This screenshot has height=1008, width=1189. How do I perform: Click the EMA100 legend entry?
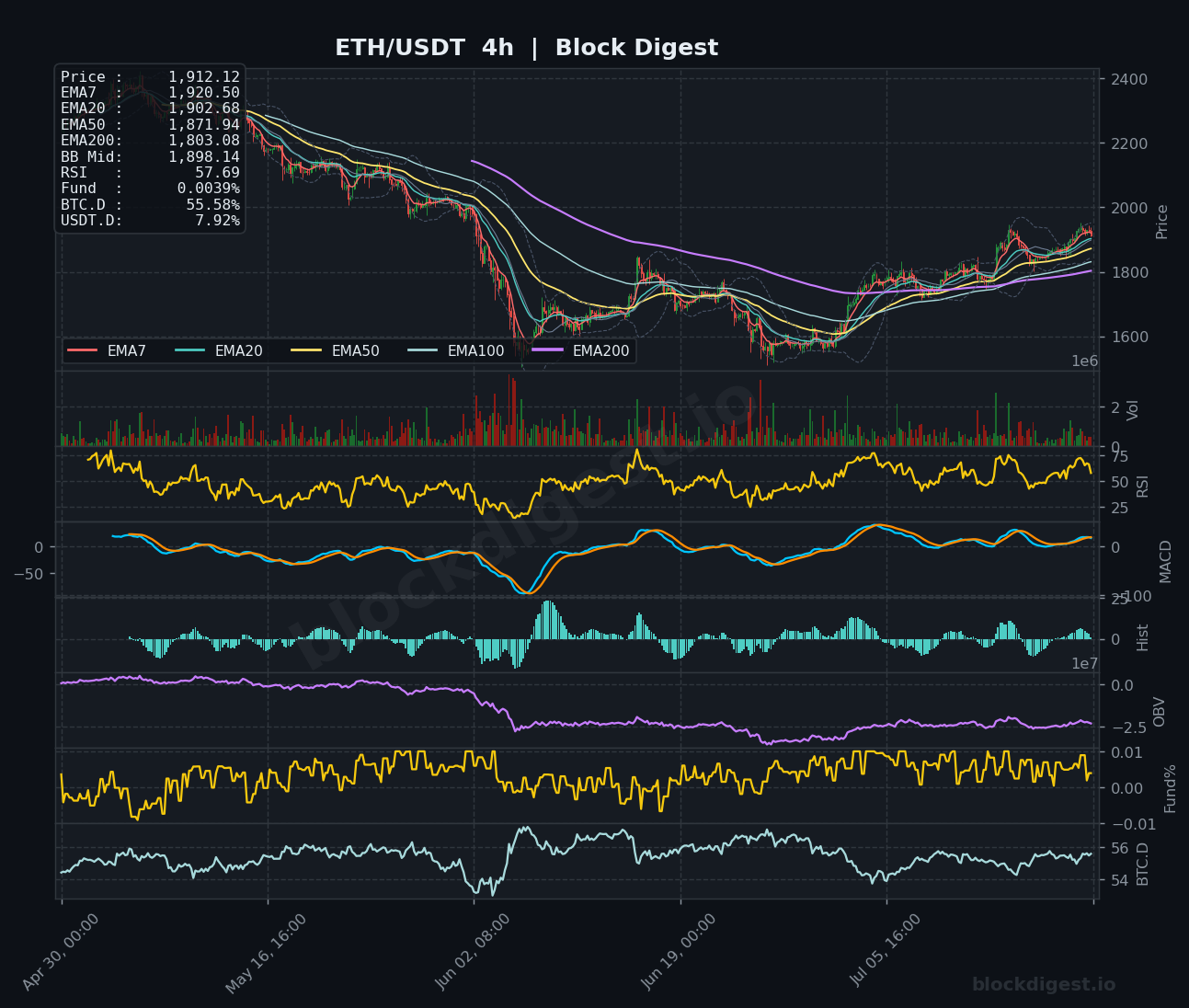click(456, 350)
